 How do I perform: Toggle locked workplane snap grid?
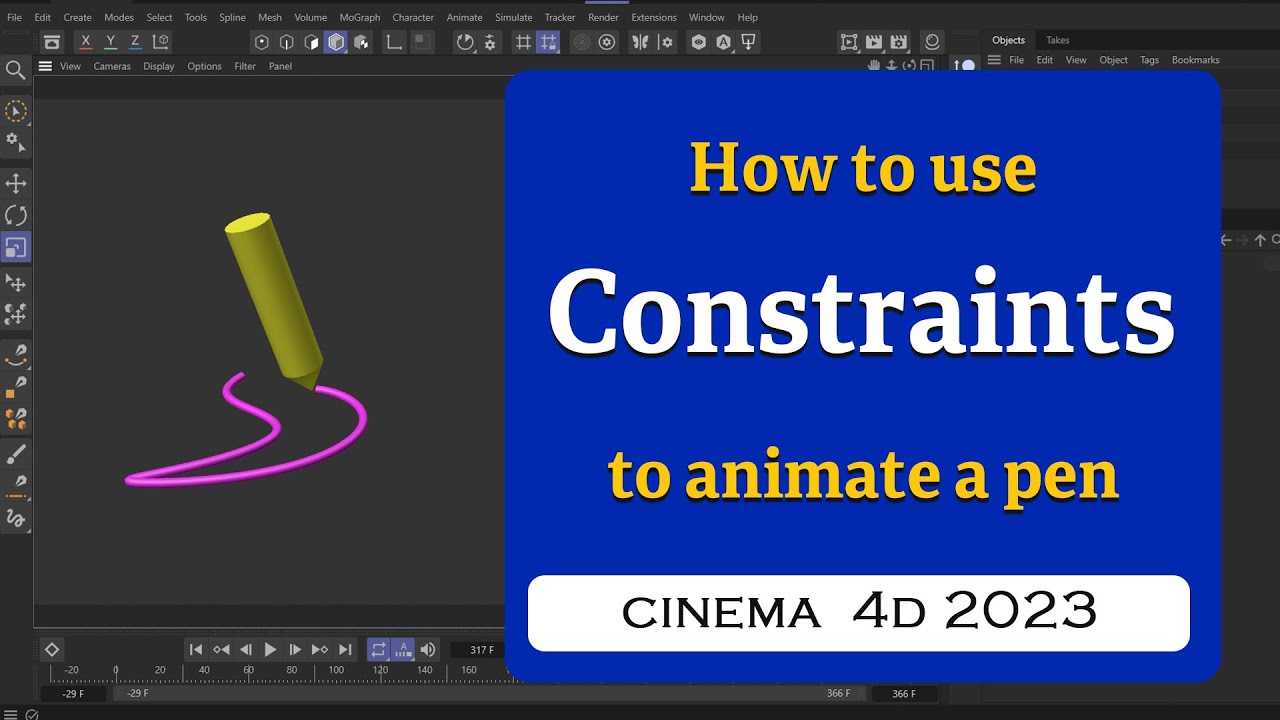tap(548, 42)
